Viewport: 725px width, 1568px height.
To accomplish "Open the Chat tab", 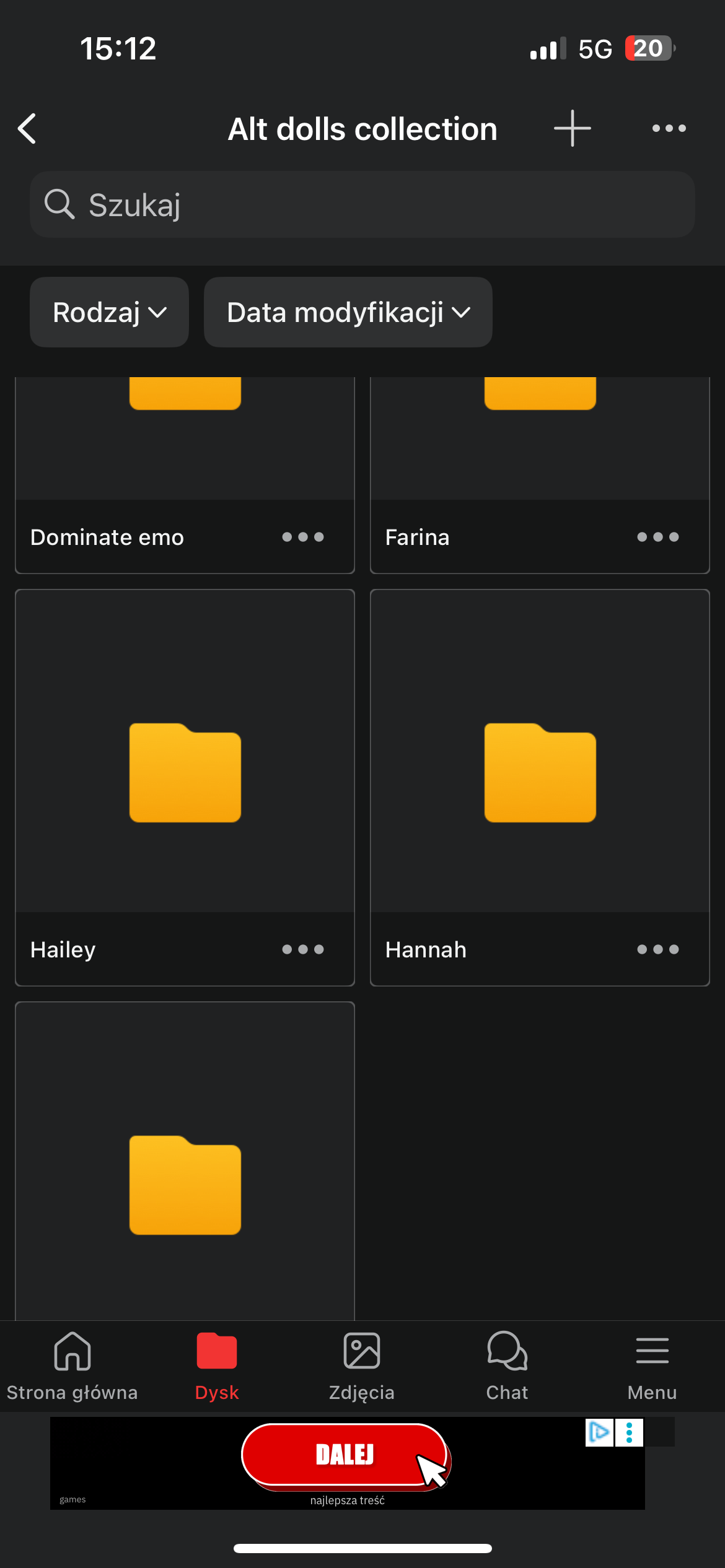I will tap(507, 1367).
